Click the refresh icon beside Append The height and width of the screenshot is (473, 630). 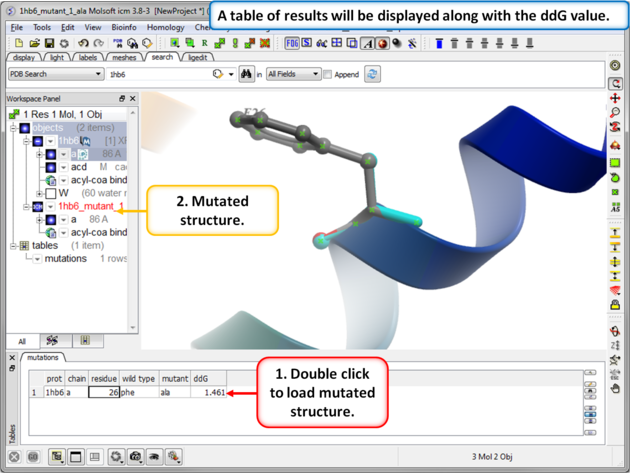372,74
